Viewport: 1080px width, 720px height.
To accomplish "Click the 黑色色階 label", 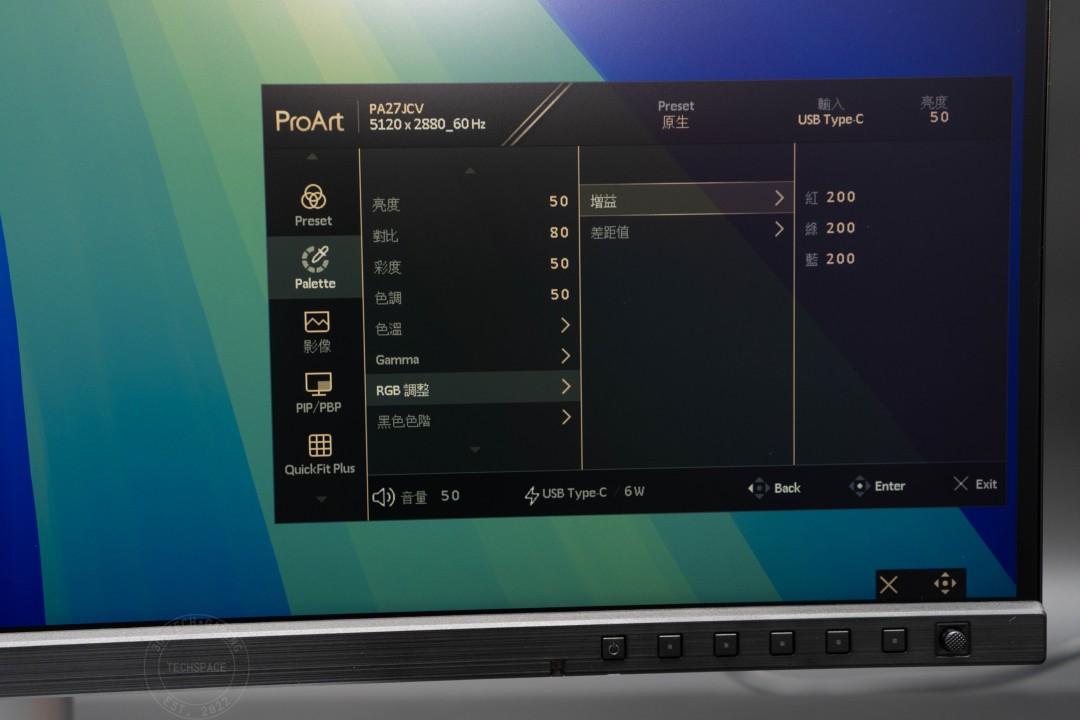I will (404, 421).
